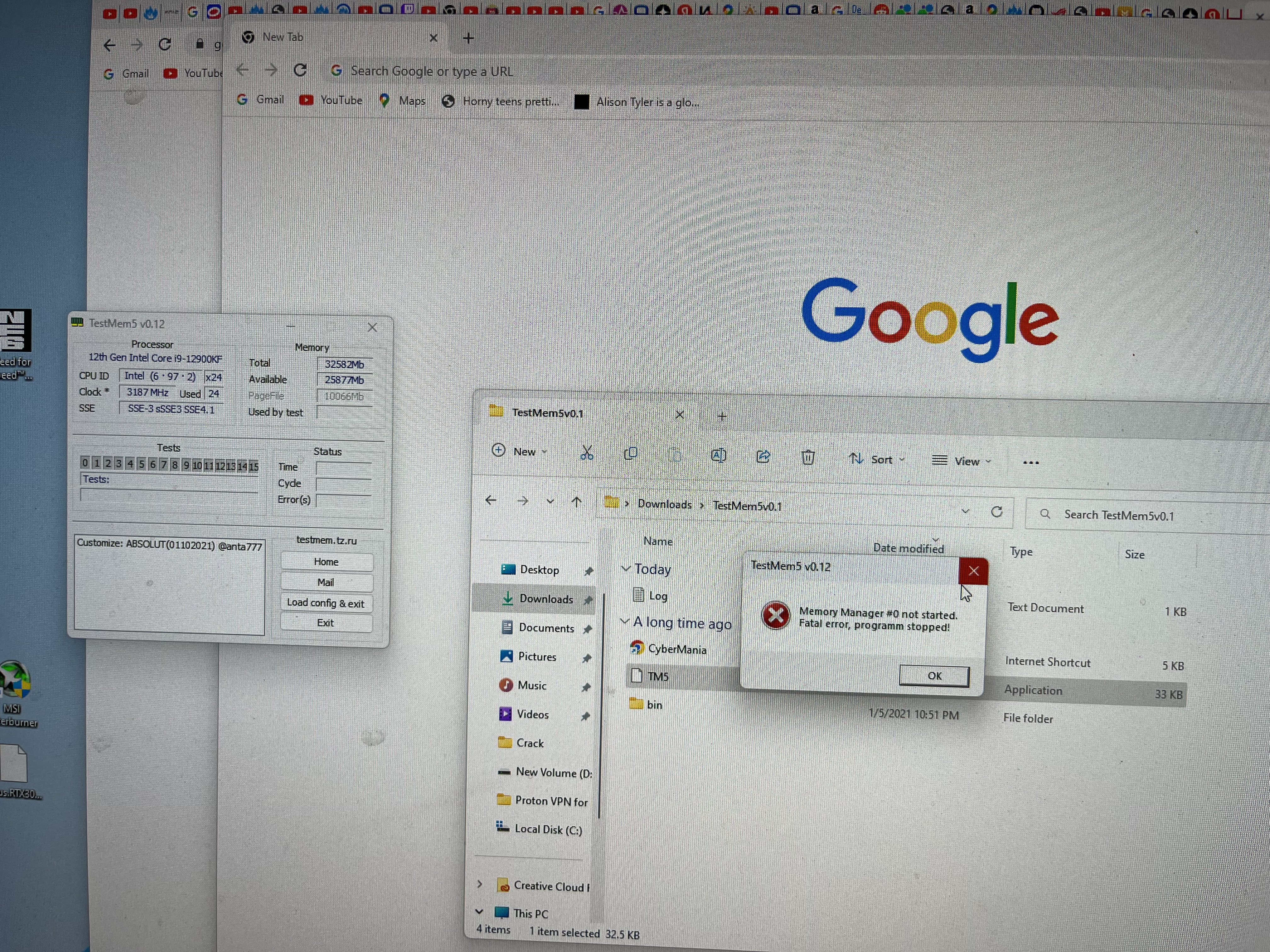Image resolution: width=1270 pixels, height=952 pixels.
Task: Reload the Chrome New Tab page
Action: tap(300, 71)
